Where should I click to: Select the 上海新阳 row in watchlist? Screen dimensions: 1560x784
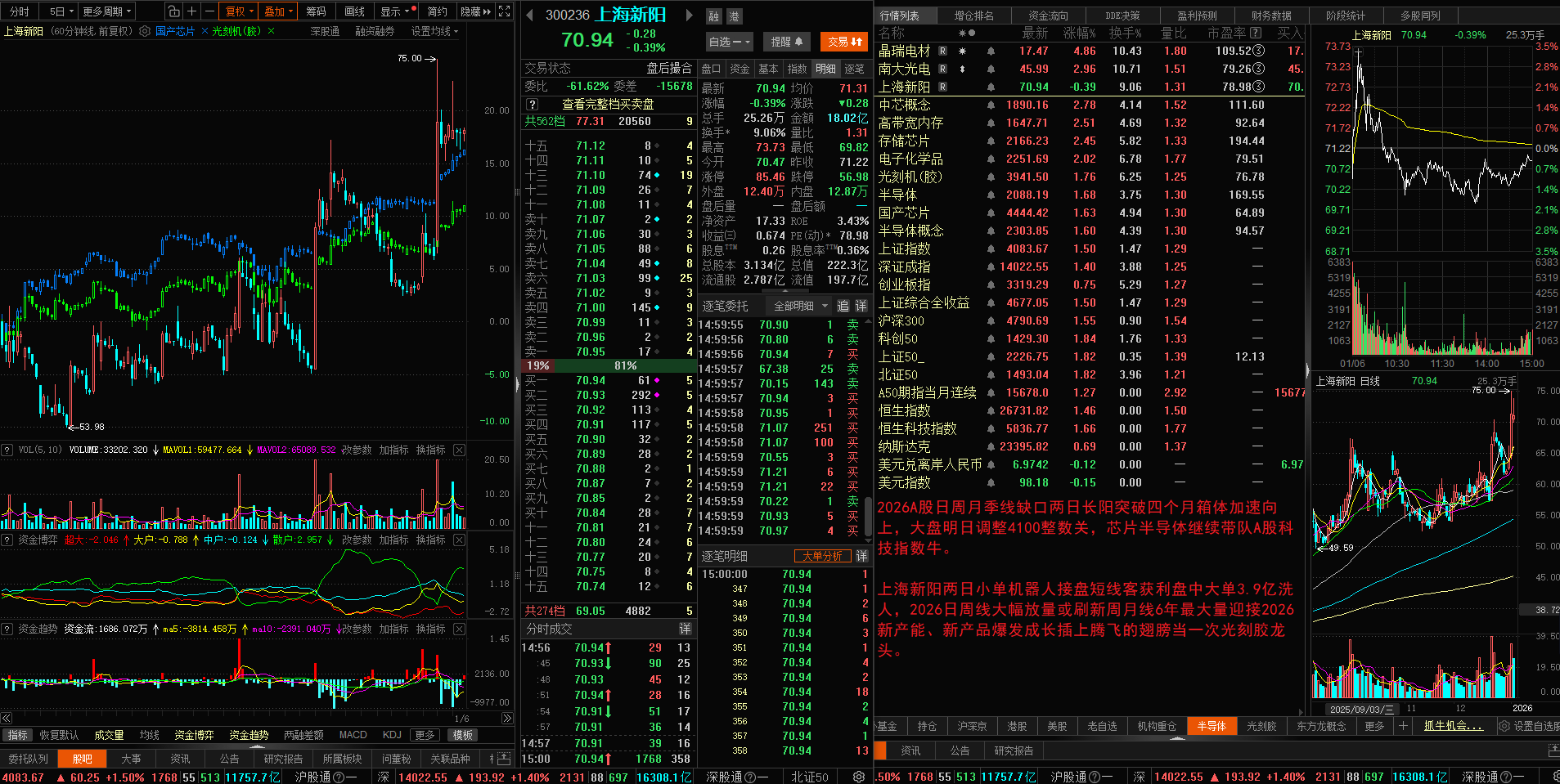[x=1090, y=87]
